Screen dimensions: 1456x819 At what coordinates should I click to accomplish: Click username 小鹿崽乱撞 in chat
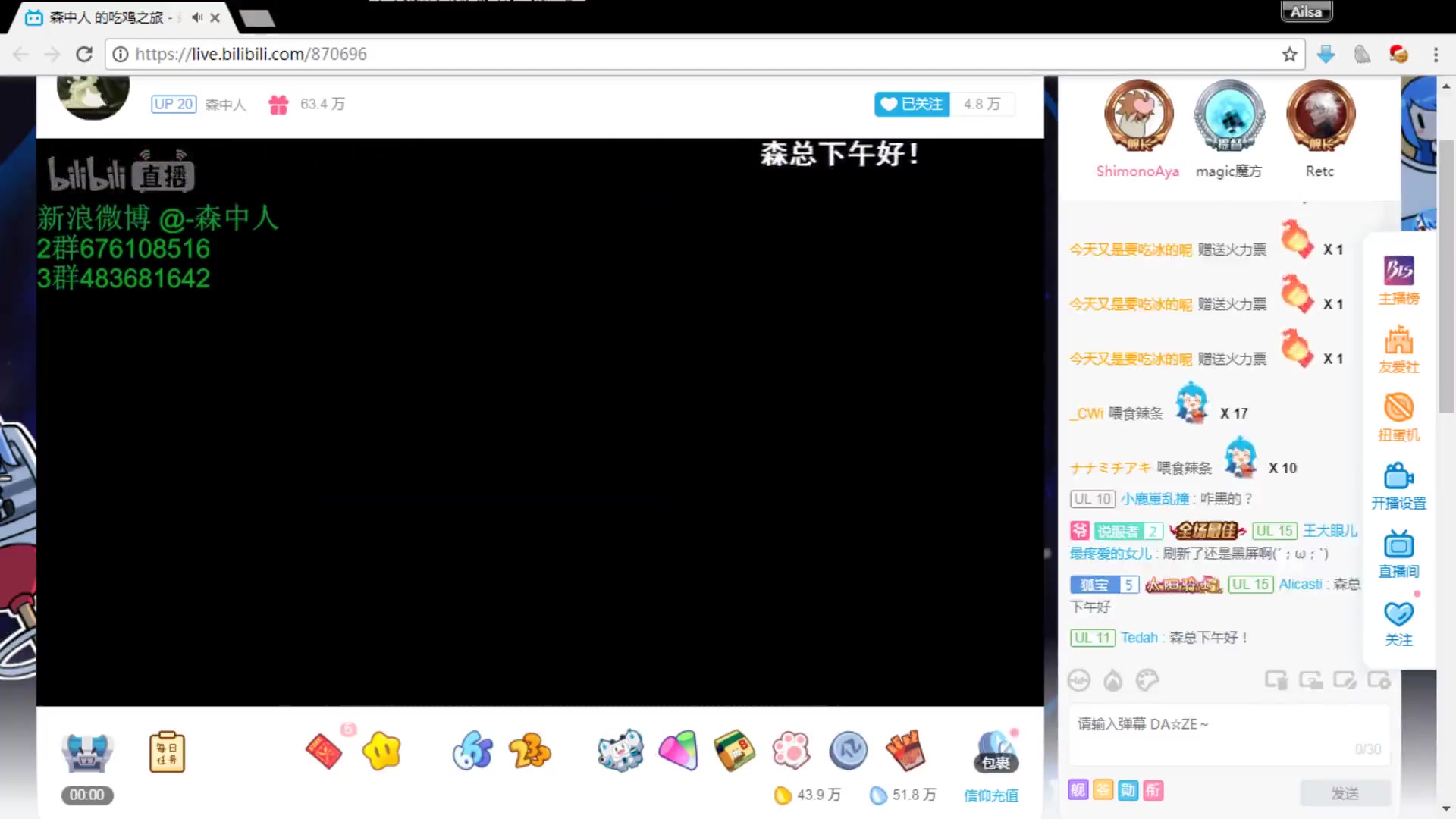(x=1155, y=499)
